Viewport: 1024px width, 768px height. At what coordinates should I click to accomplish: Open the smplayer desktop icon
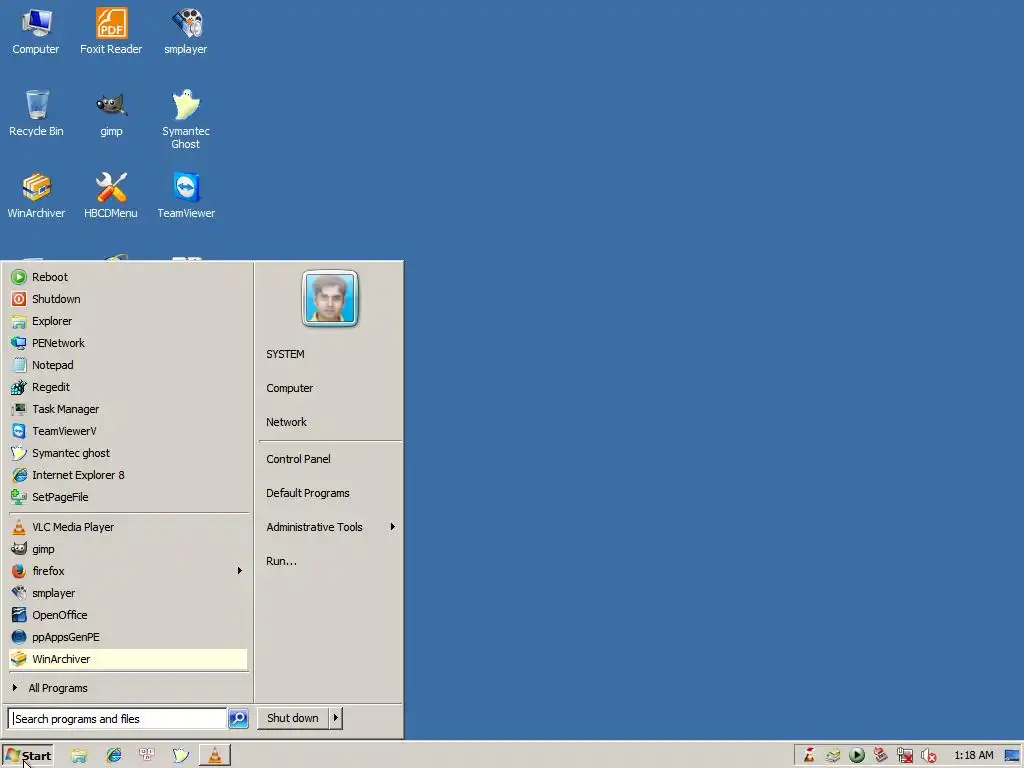pos(186,31)
